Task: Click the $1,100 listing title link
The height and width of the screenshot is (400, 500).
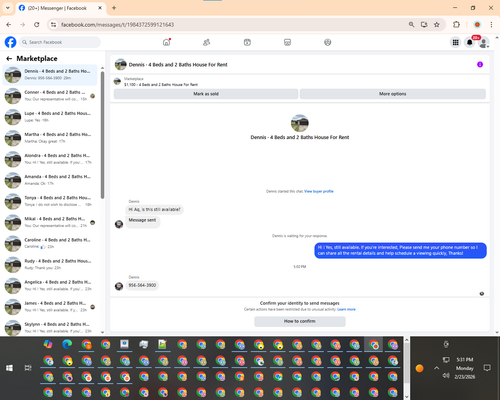Action: point(161,85)
